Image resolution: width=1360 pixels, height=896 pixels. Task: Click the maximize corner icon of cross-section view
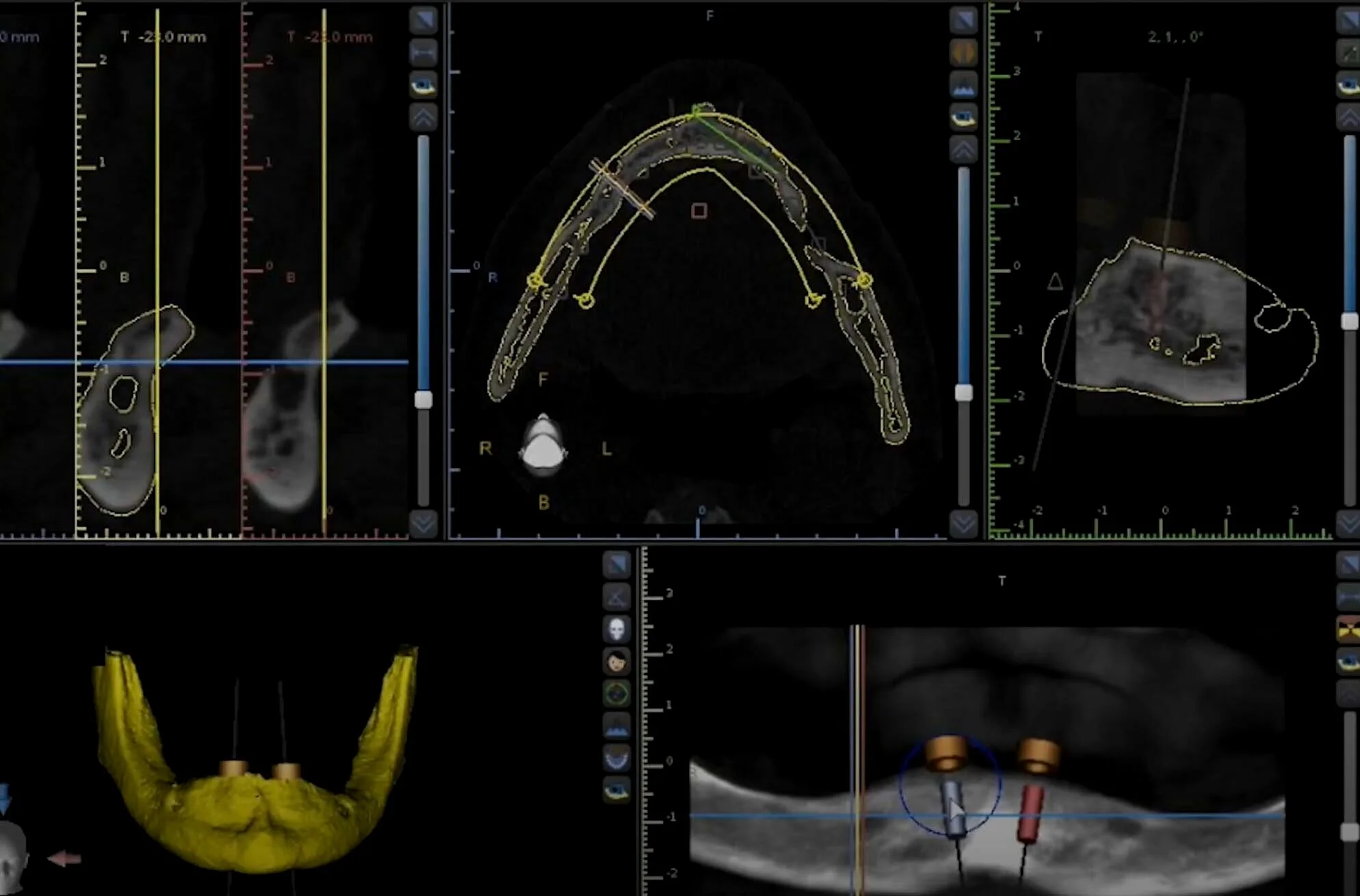click(x=423, y=20)
